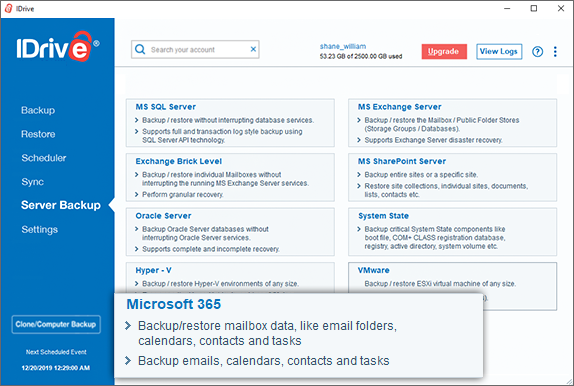574x386 pixels.
Task: Click the Search your account field
Action: pyautogui.click(x=195, y=49)
